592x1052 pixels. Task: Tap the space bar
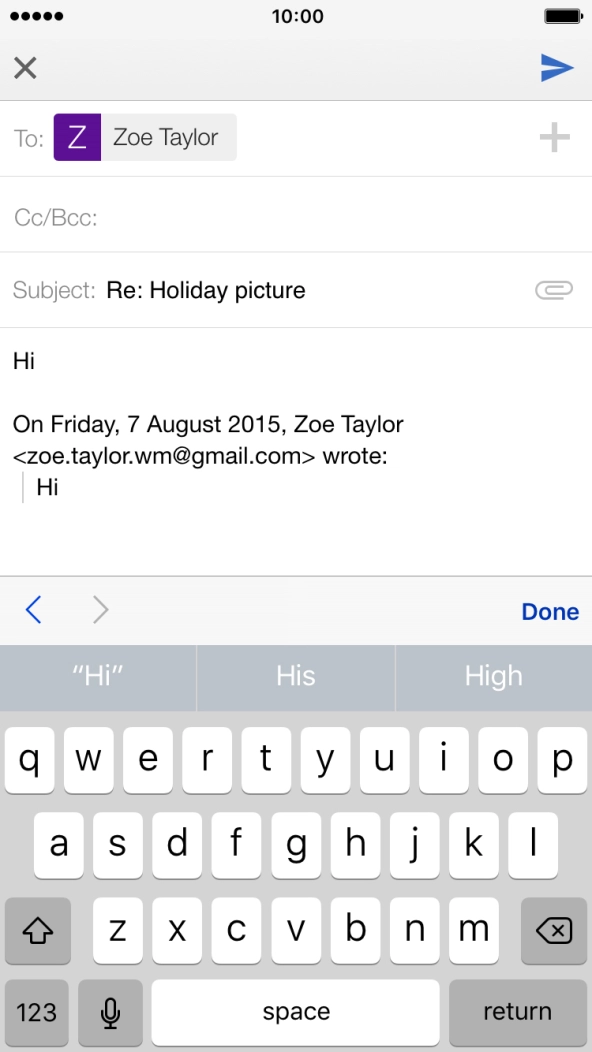(295, 1012)
